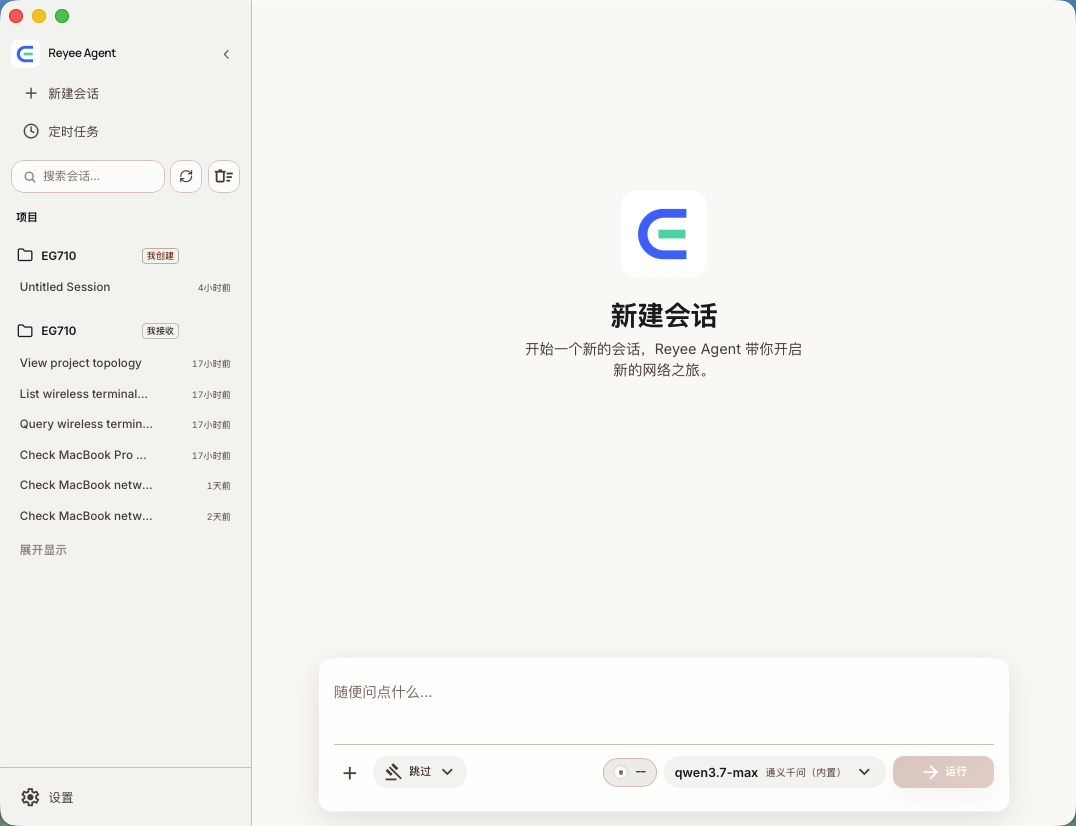Open the 跳过 permission dropdown
This screenshot has height=826, width=1076.
click(420, 772)
